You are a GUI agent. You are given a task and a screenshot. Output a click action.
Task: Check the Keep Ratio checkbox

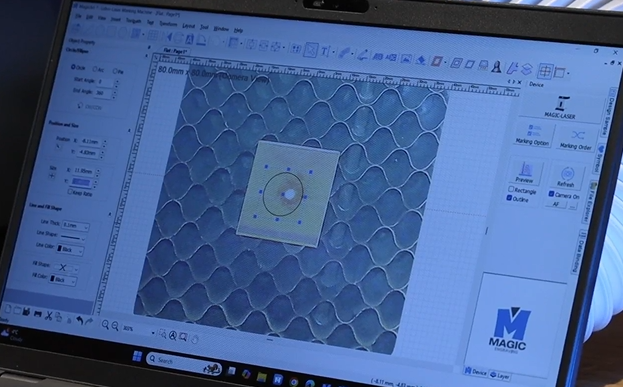tap(70, 192)
